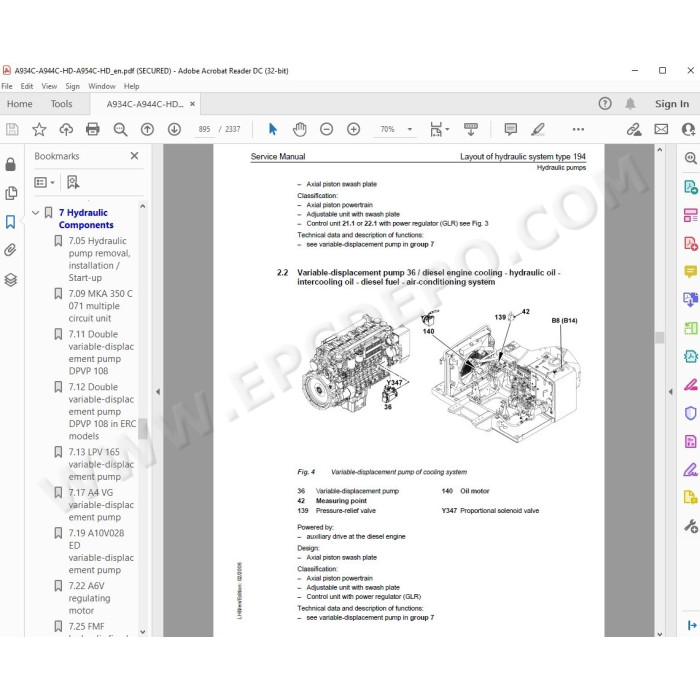Upload file to cloud icon
This screenshot has height=700, width=700.
66,129
